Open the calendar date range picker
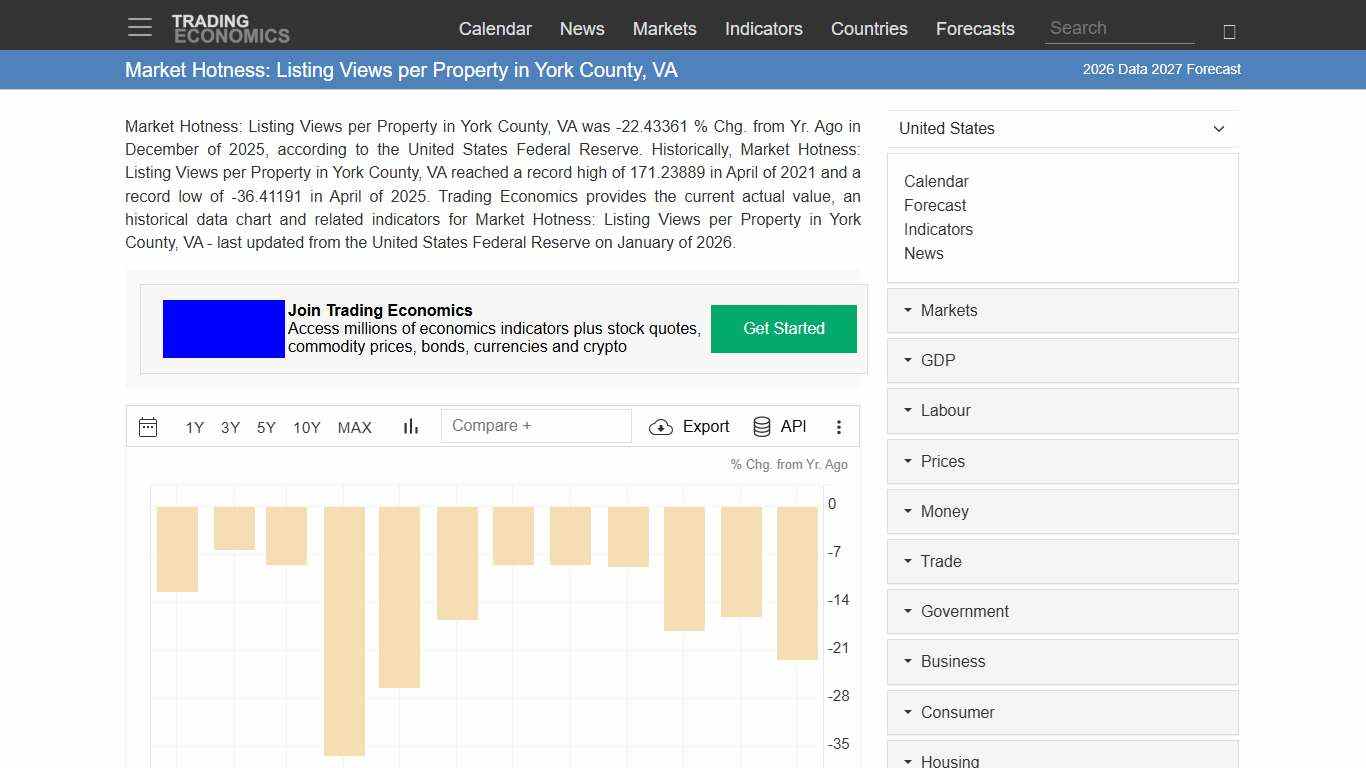The width and height of the screenshot is (1366, 768). [148, 427]
